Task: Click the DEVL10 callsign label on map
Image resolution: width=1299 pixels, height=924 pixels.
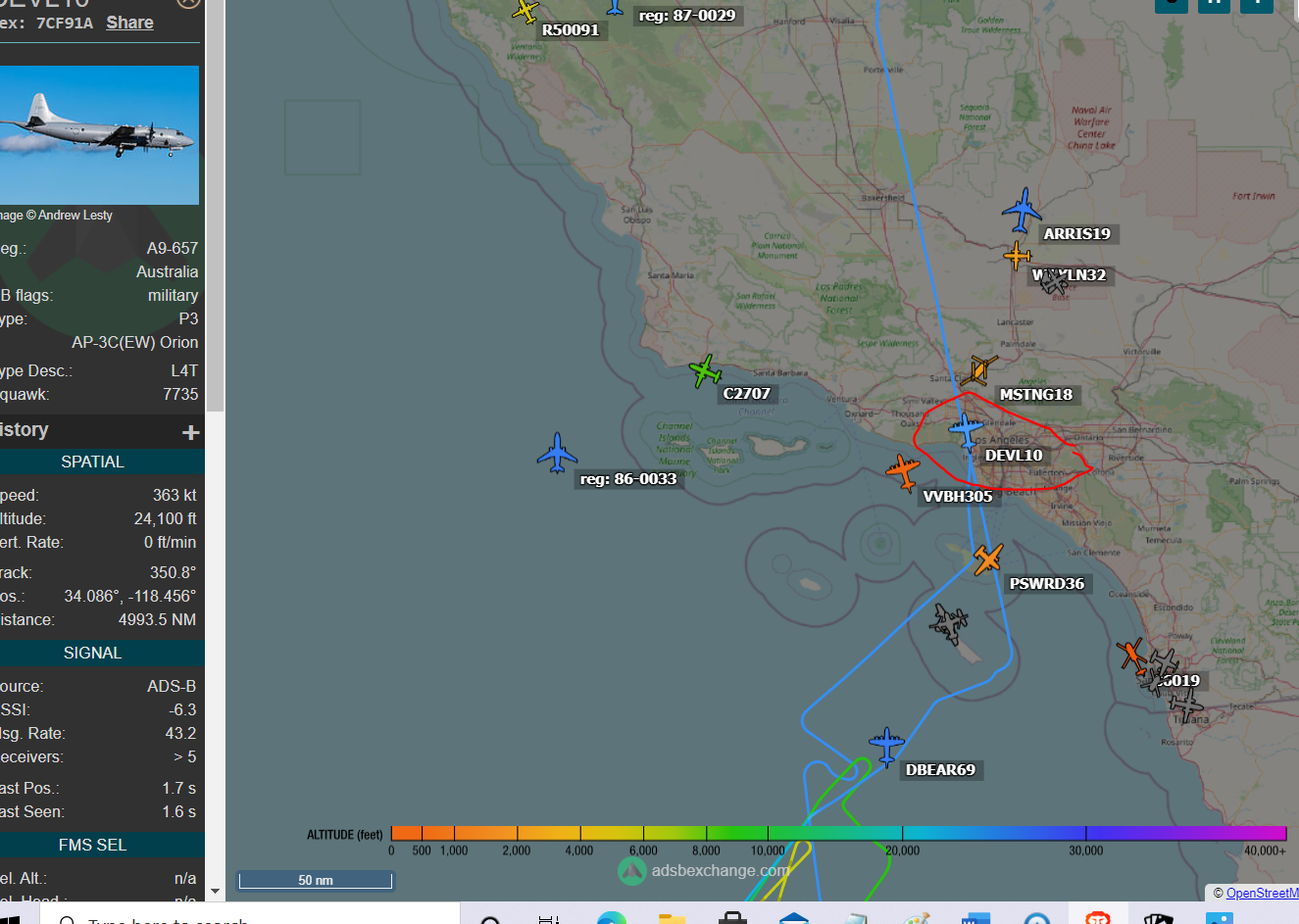Action: coord(1014,456)
